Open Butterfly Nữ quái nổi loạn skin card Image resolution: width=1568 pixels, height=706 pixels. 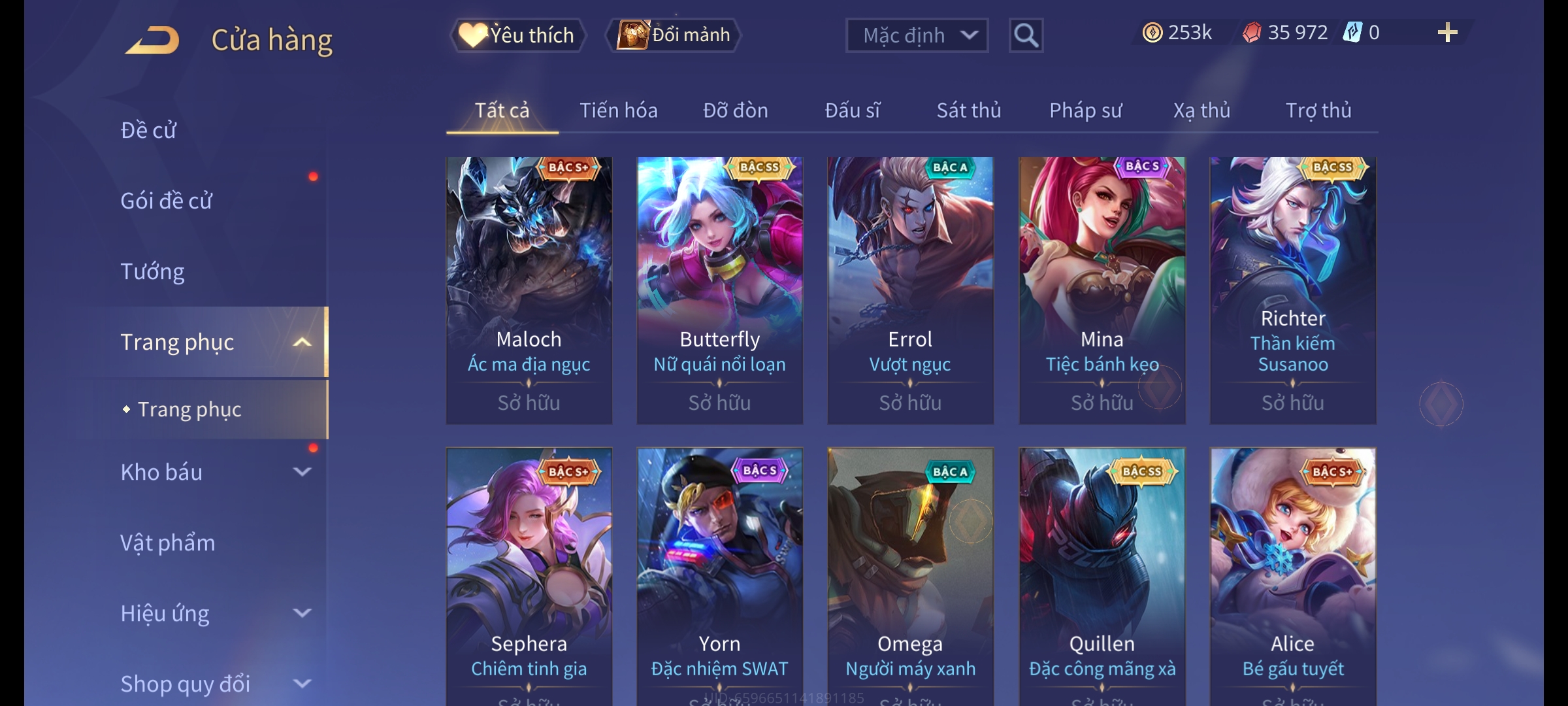(x=720, y=290)
